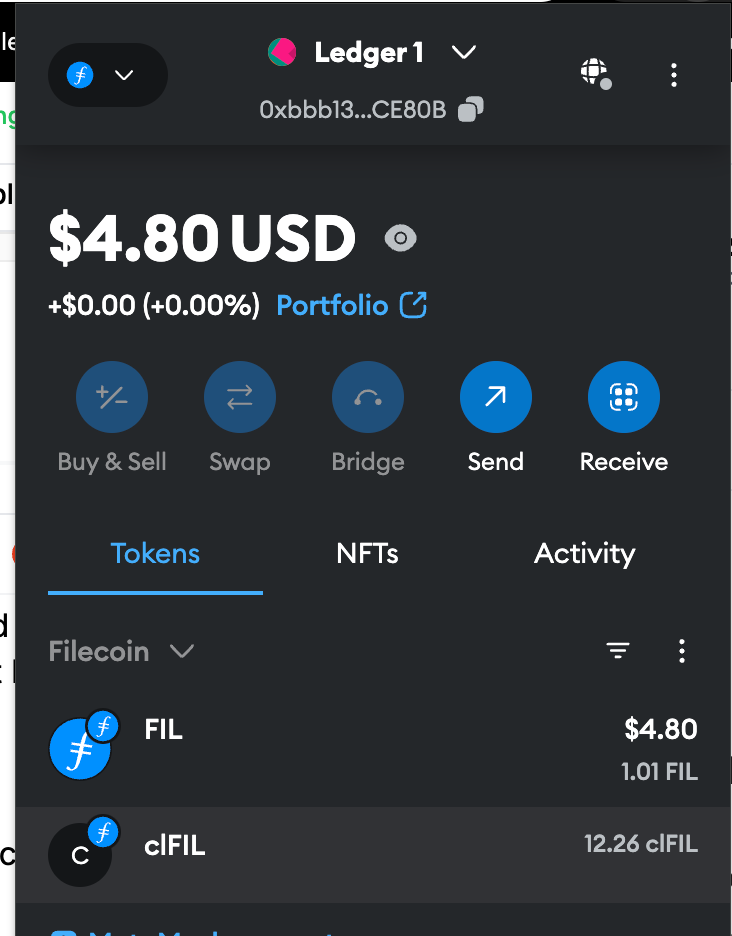Screen dimensions: 732x936
Task: Hide balance with the eye icon
Action: point(400,238)
